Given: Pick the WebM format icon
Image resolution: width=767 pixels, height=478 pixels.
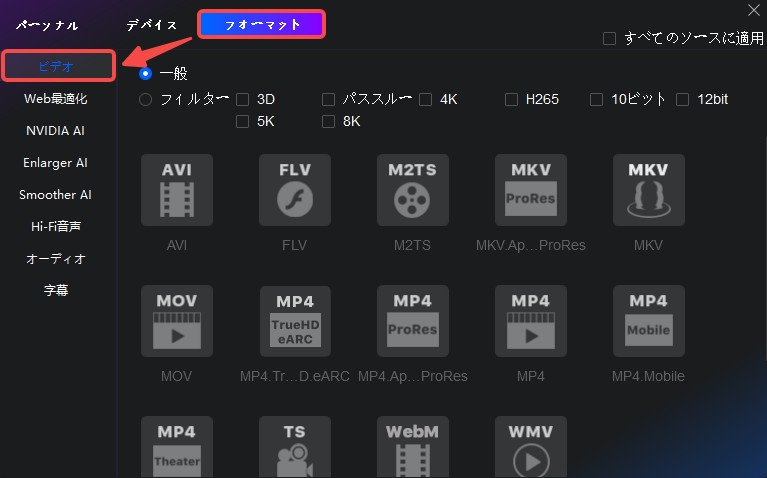Looking at the screenshot, I should [412, 447].
